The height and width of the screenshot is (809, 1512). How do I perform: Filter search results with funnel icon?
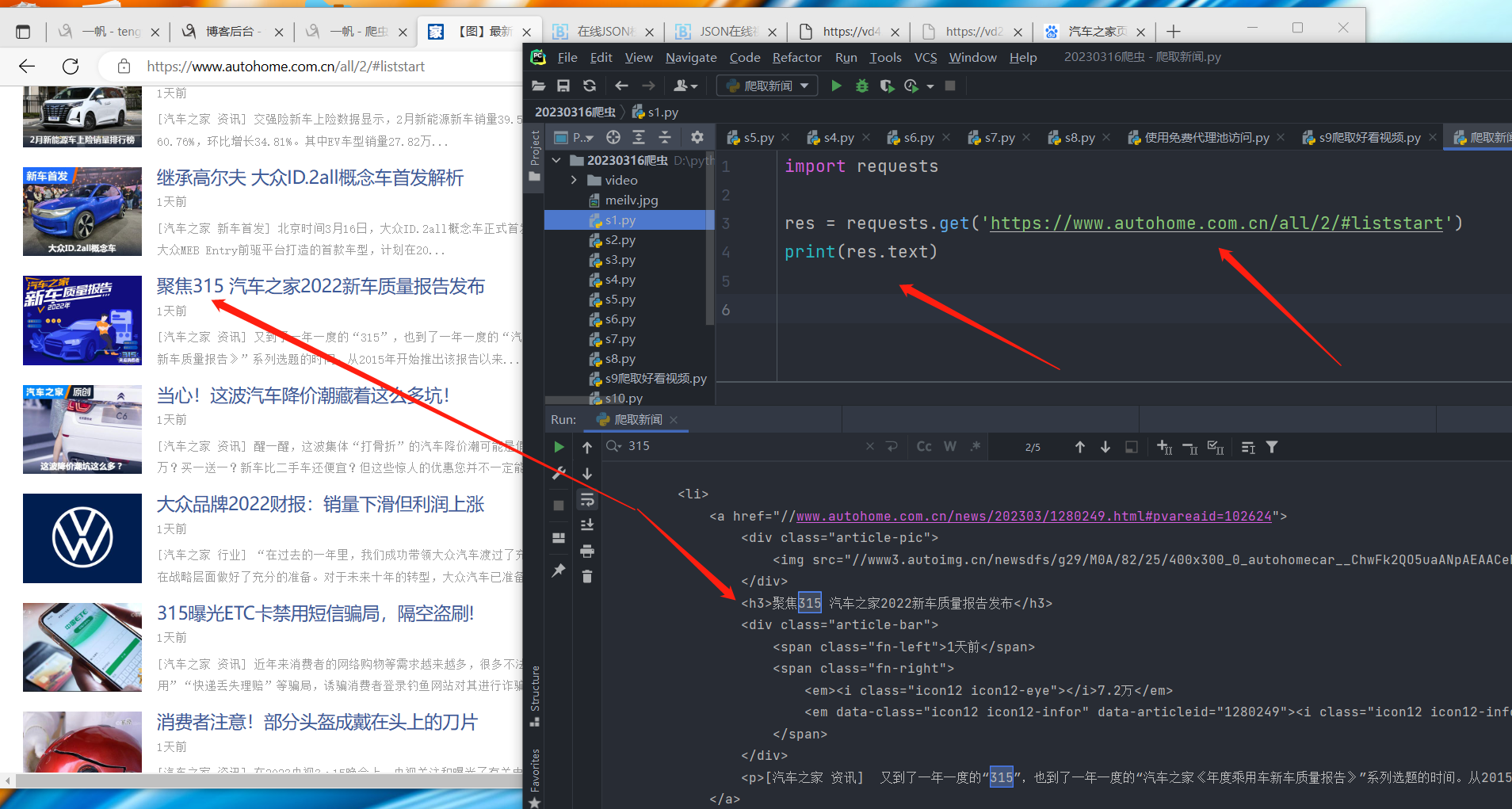[1272, 447]
